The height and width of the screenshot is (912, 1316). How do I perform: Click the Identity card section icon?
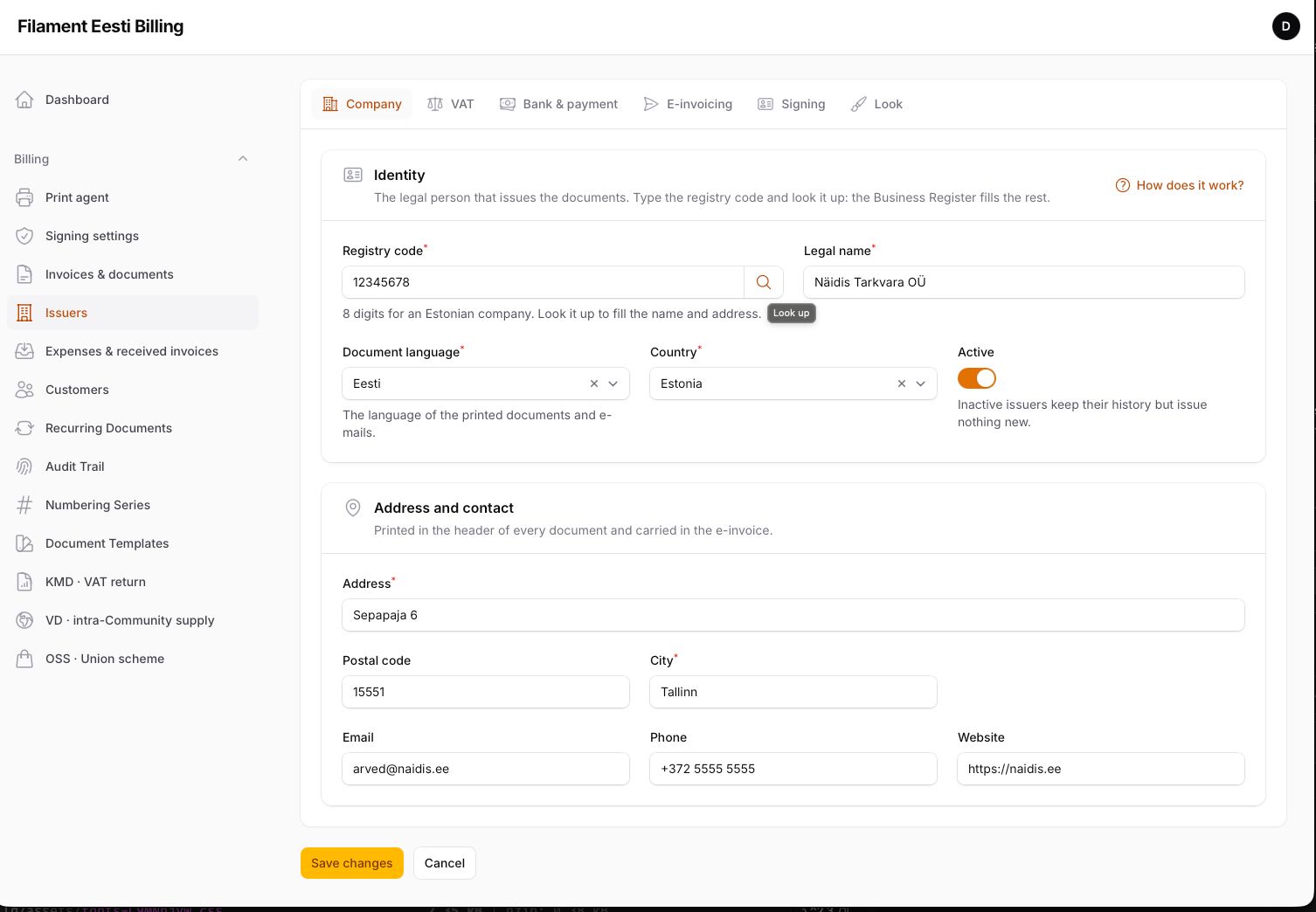(353, 175)
